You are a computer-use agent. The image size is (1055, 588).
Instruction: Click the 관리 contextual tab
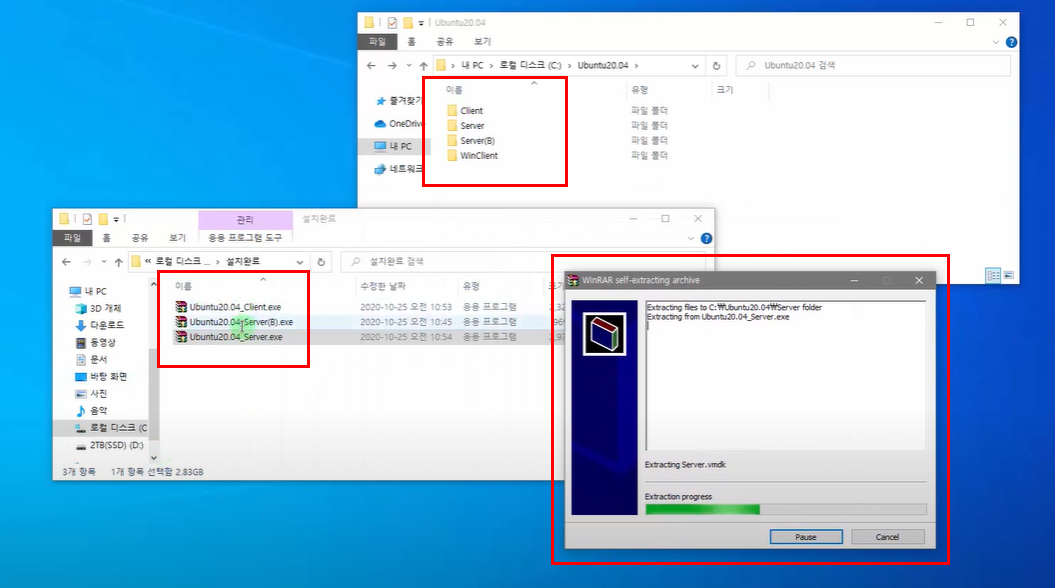click(245, 219)
